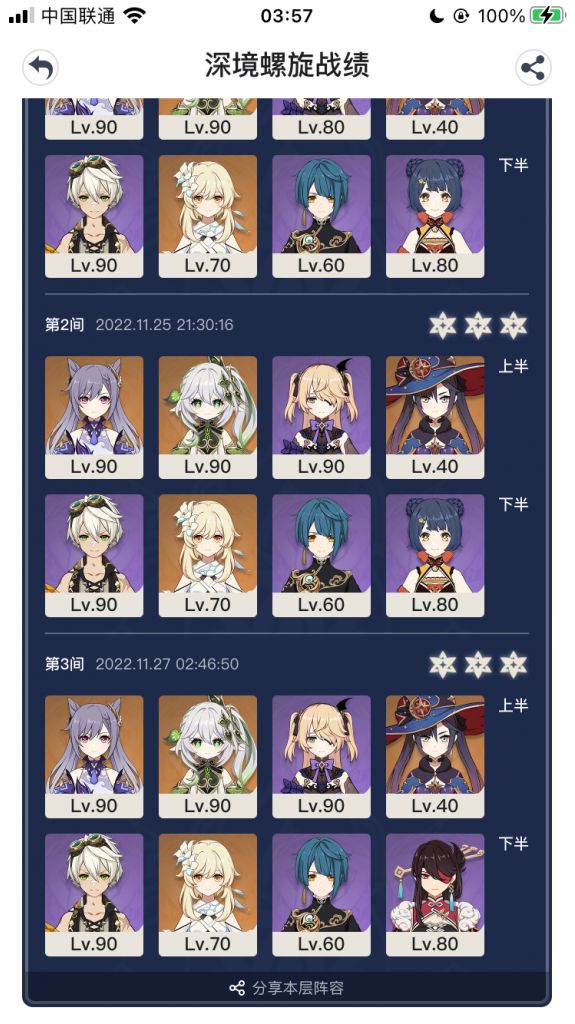The height and width of the screenshot is (1024, 575).
Task: Tap the Wi-Fi icon in status bar
Action: coord(135,16)
